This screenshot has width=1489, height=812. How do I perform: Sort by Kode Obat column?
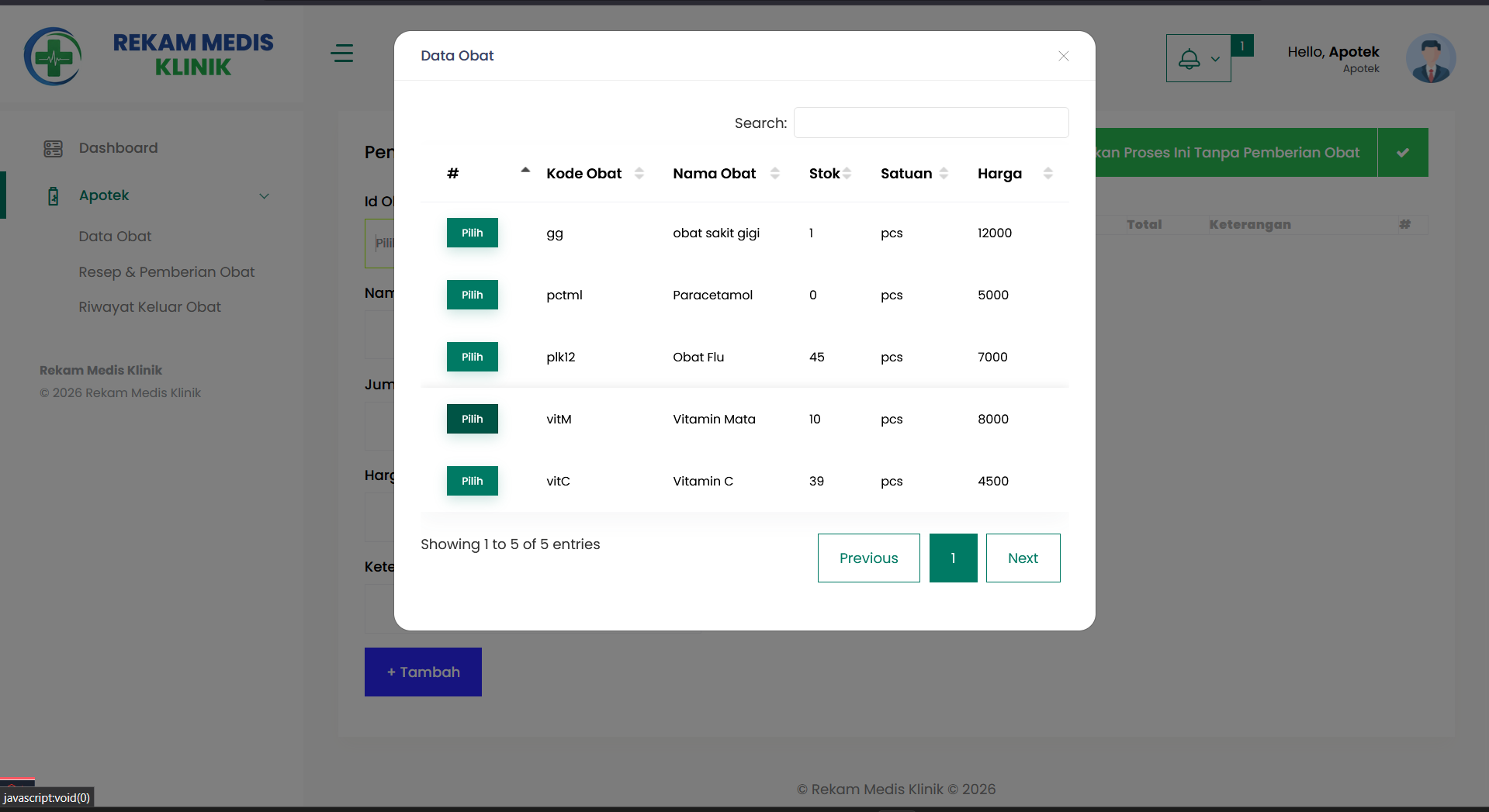[639, 174]
